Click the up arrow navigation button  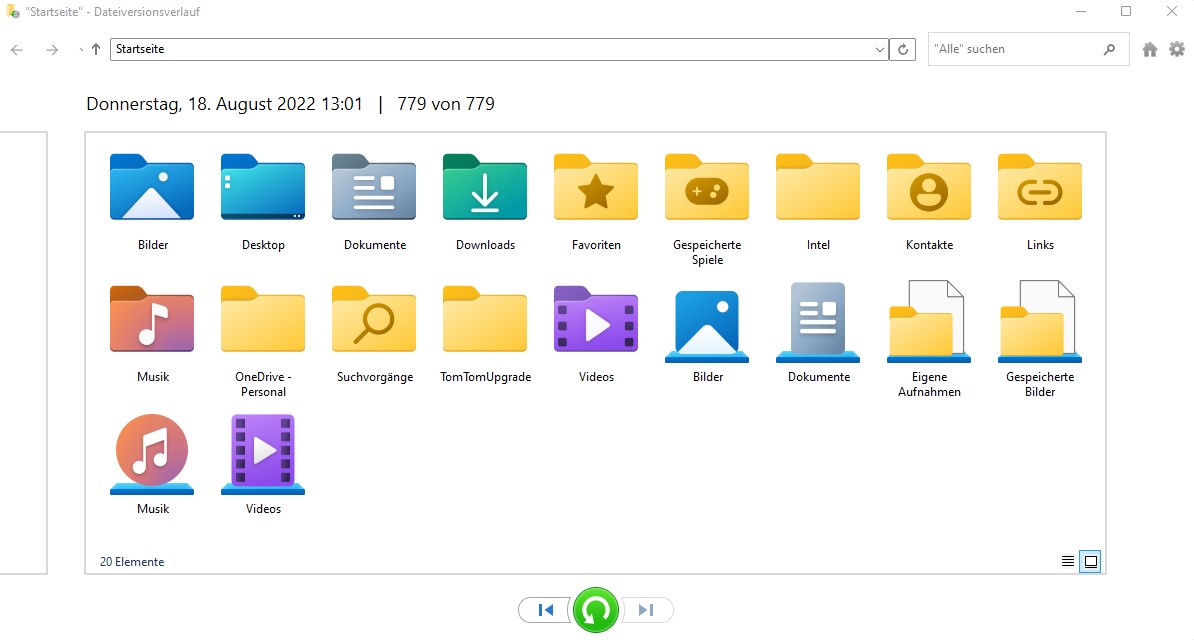click(x=96, y=49)
